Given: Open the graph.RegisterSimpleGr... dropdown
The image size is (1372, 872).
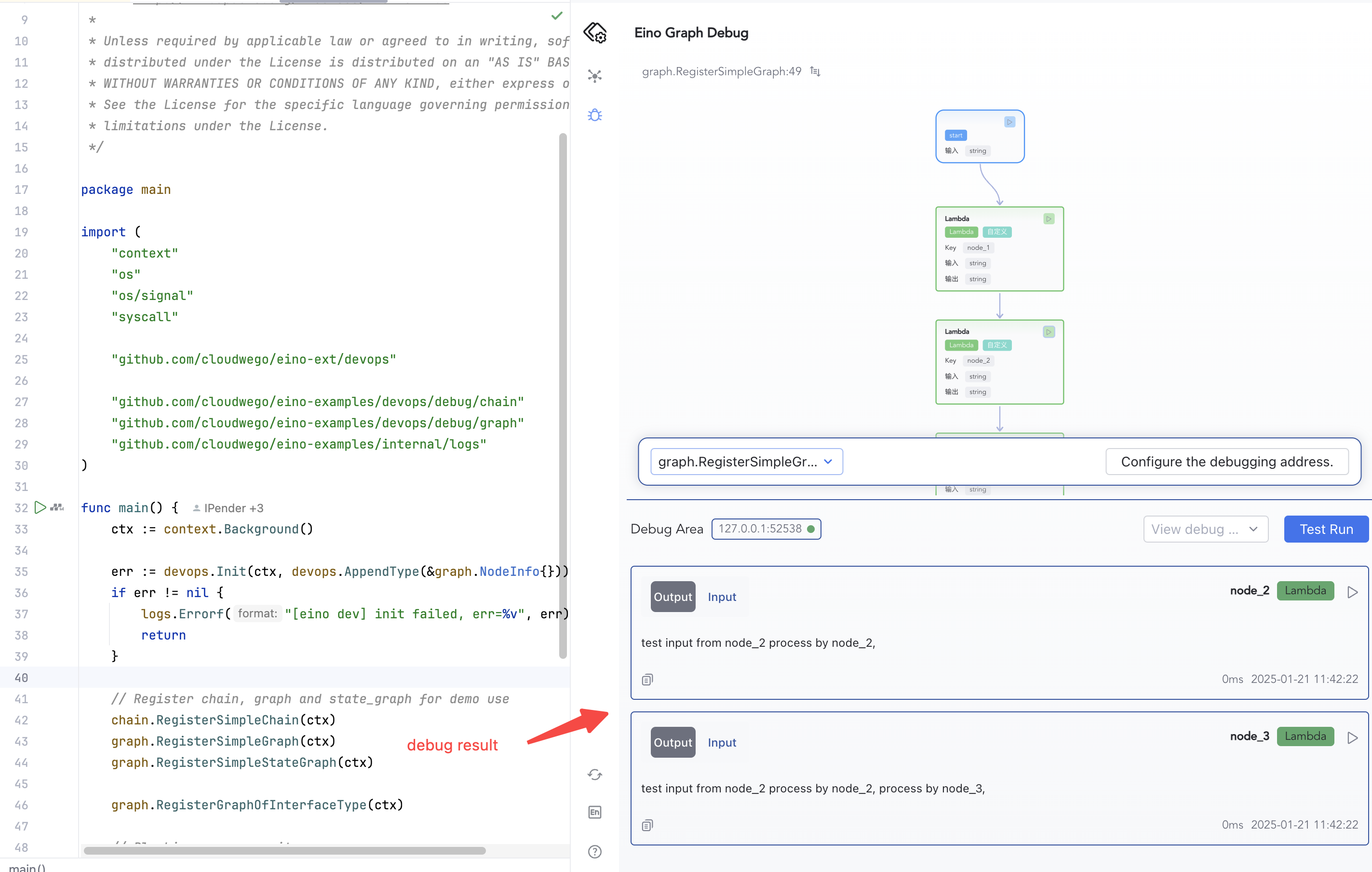Looking at the screenshot, I should pos(746,462).
